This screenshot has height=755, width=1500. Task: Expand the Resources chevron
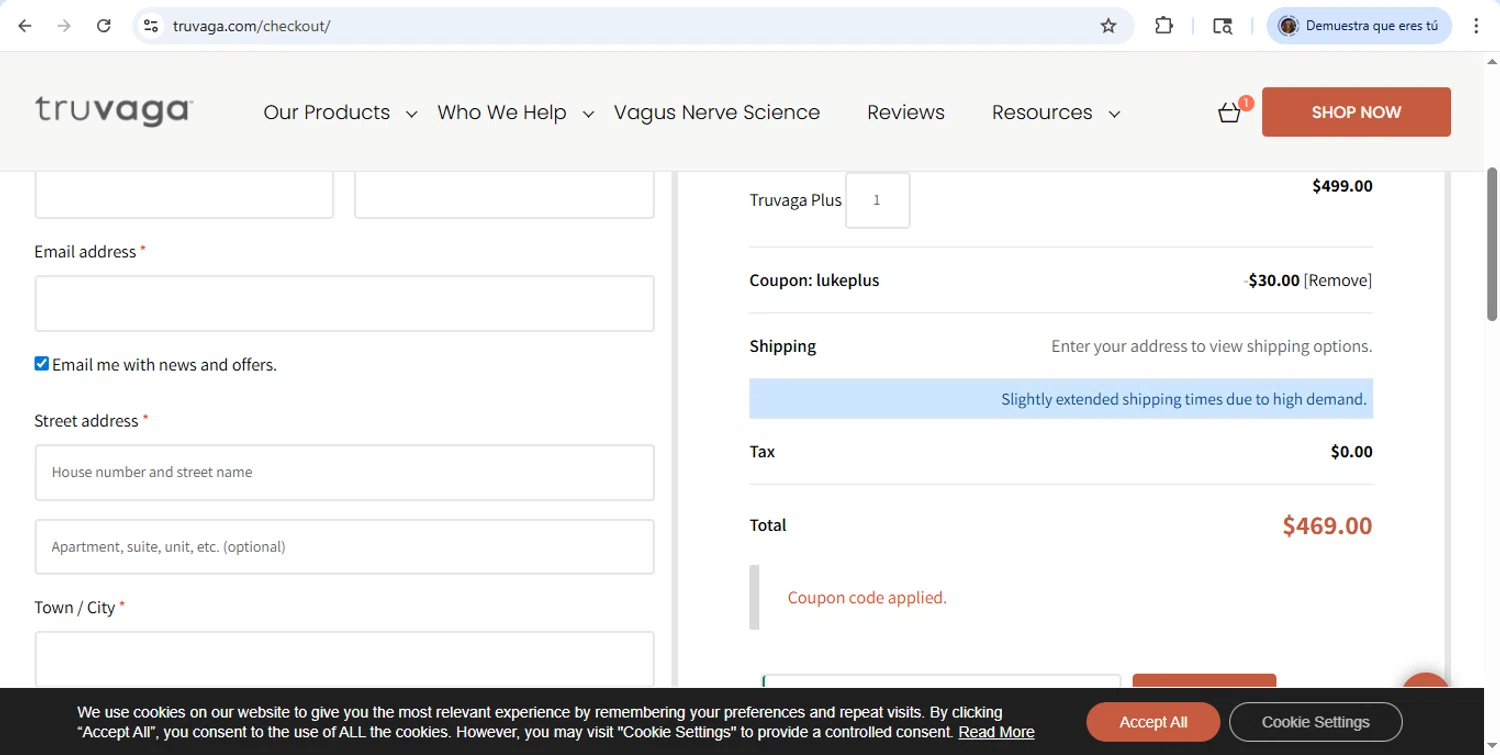(x=1114, y=114)
